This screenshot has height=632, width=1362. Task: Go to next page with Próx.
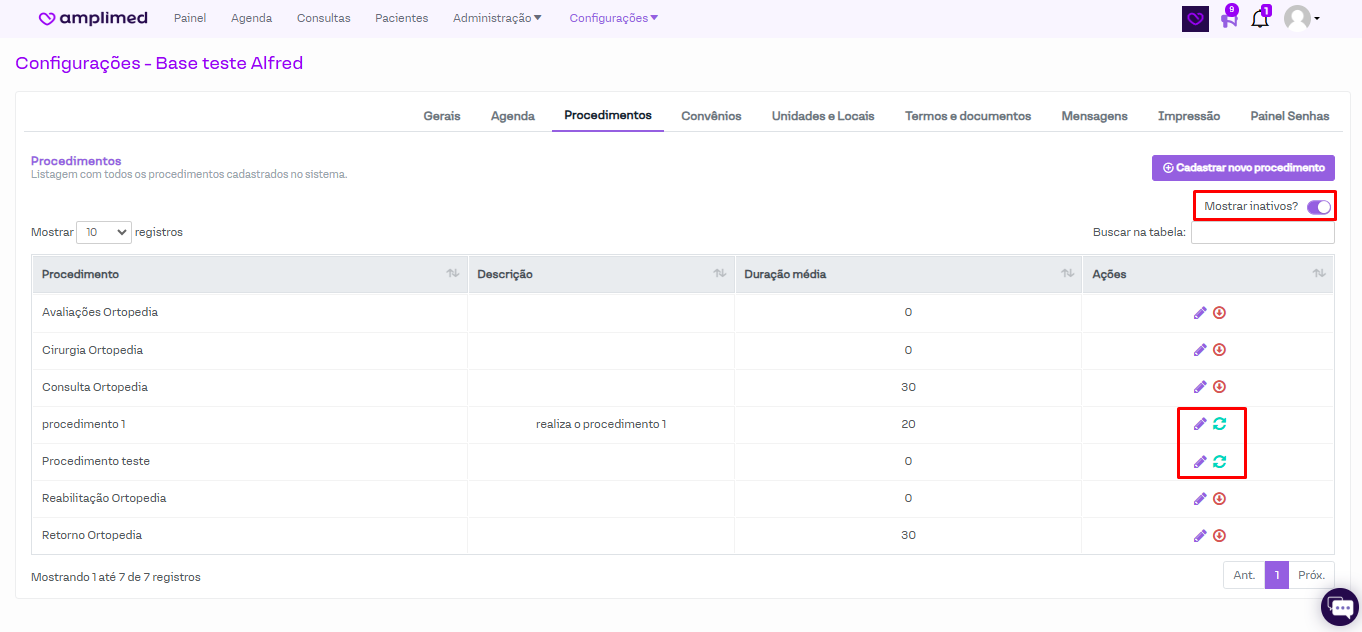1311,575
